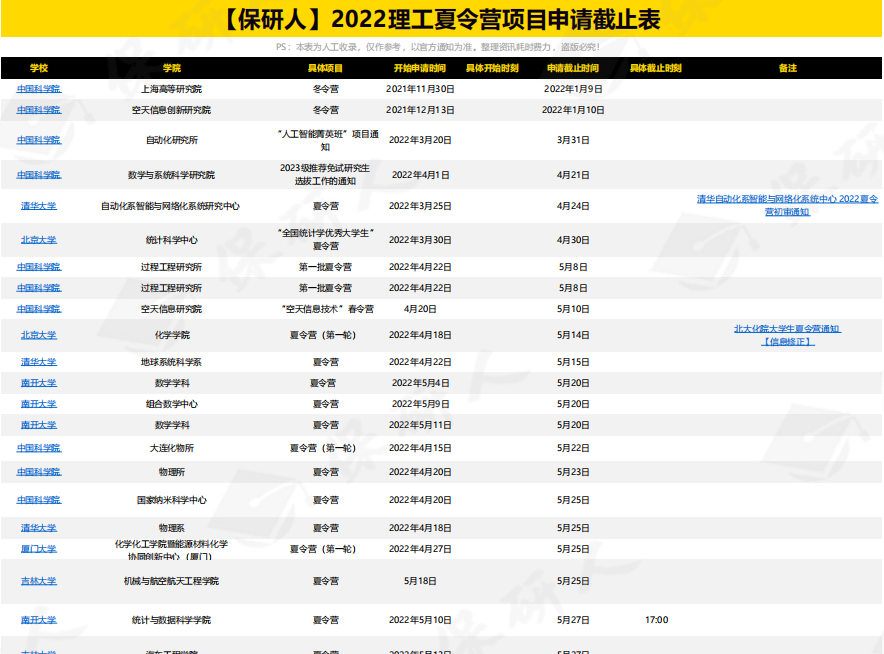Image resolution: width=884 pixels, height=654 pixels.
Task: Select the 2022年1月9日 deadline cell
Action: [573, 89]
